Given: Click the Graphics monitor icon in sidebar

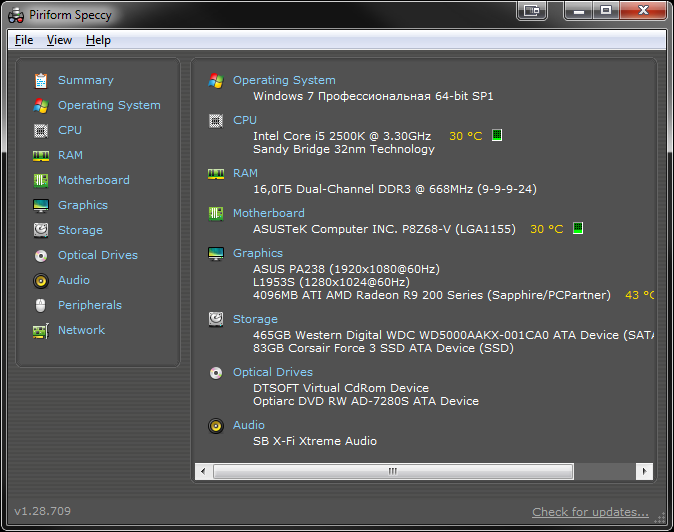Looking at the screenshot, I should (41, 205).
